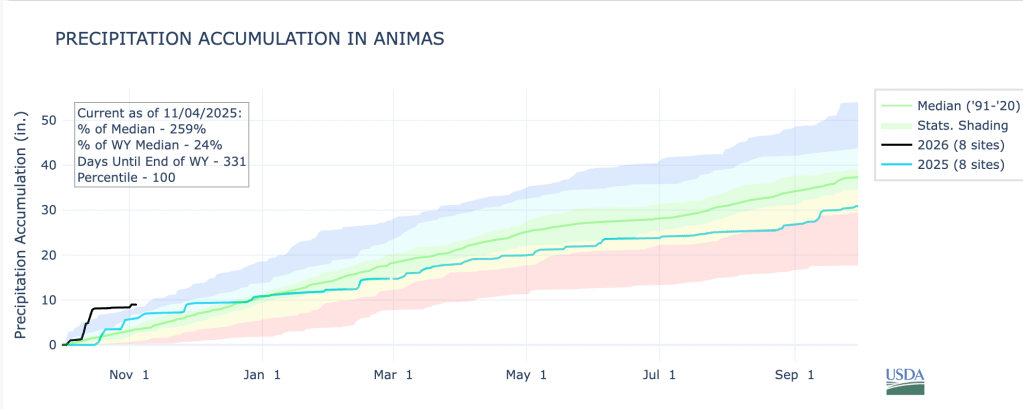
Task: Click the Precipitation Accumulation in Animas title
Action: [249, 39]
